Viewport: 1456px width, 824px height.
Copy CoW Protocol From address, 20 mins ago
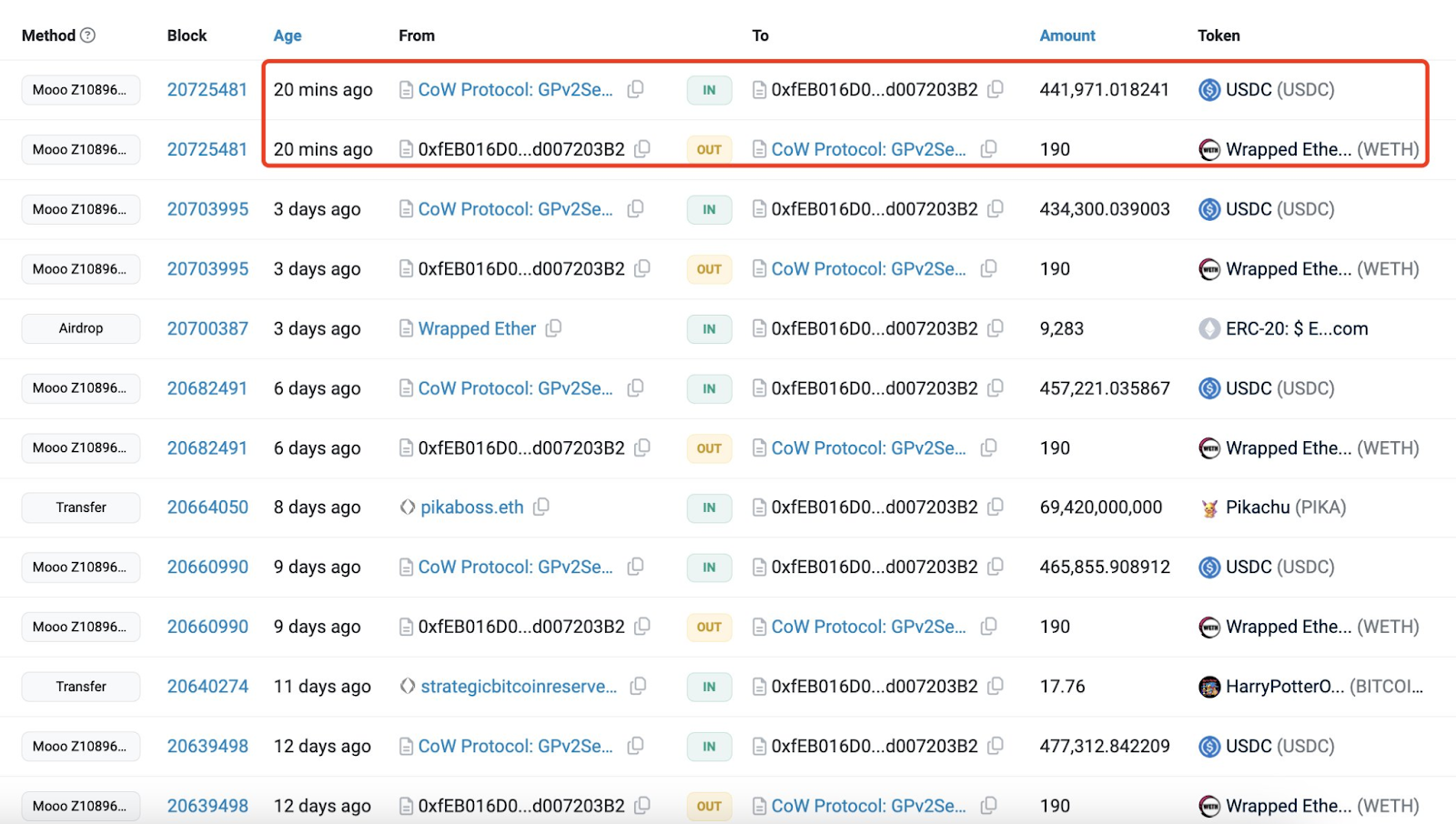coord(636,89)
